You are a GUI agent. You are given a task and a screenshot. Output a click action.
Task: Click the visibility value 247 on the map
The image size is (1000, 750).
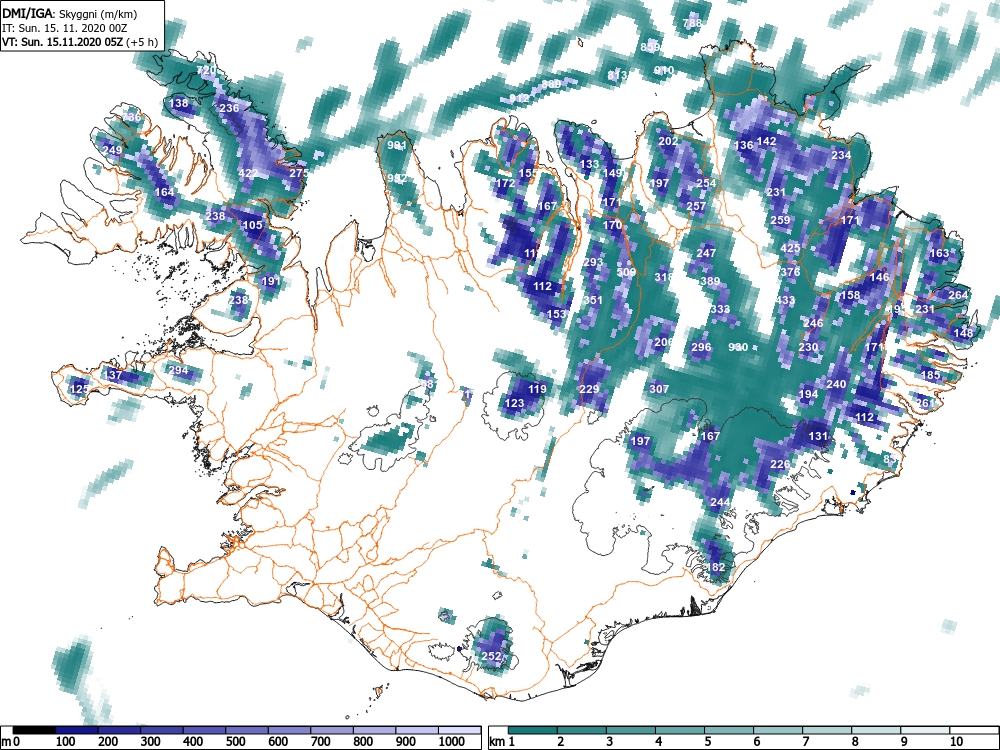(x=706, y=253)
